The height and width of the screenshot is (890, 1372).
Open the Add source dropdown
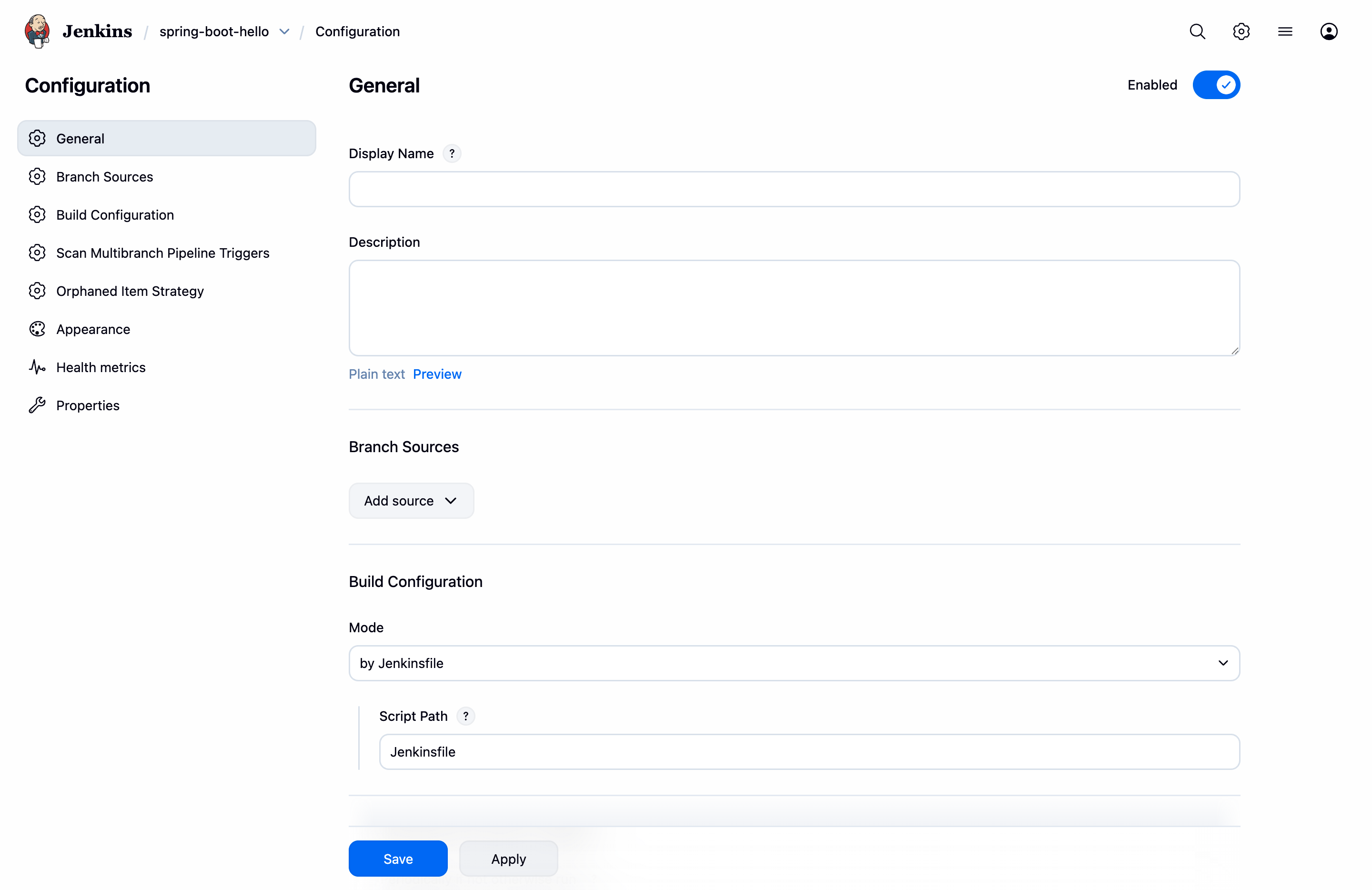(x=411, y=501)
